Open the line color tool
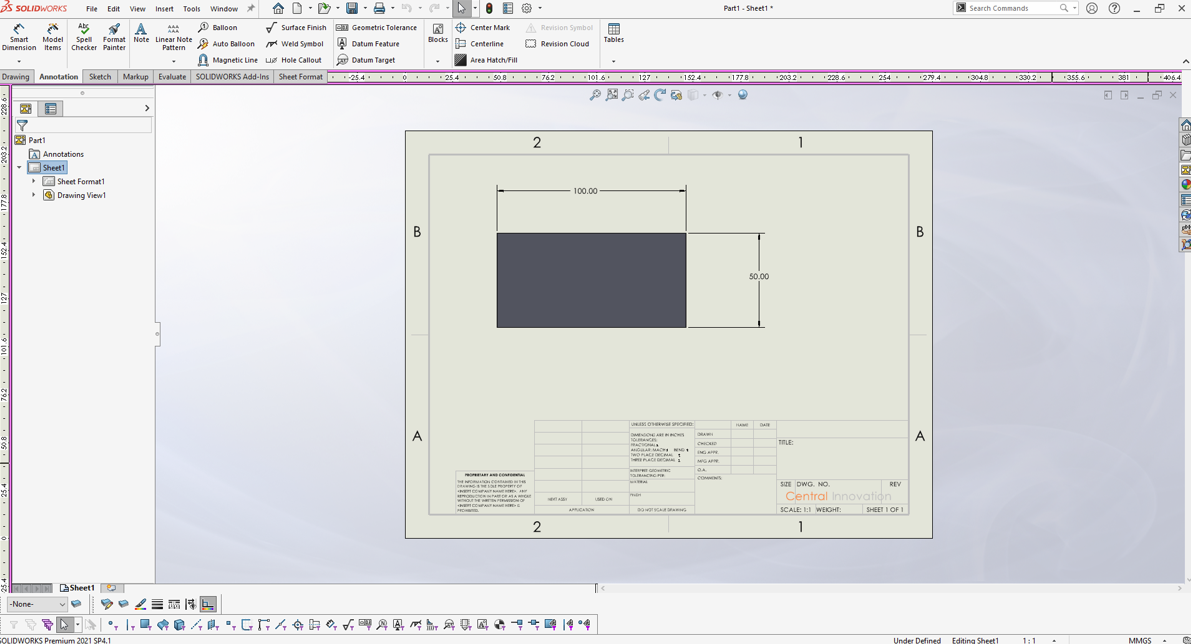This screenshot has width=1191, height=644. coord(140,604)
